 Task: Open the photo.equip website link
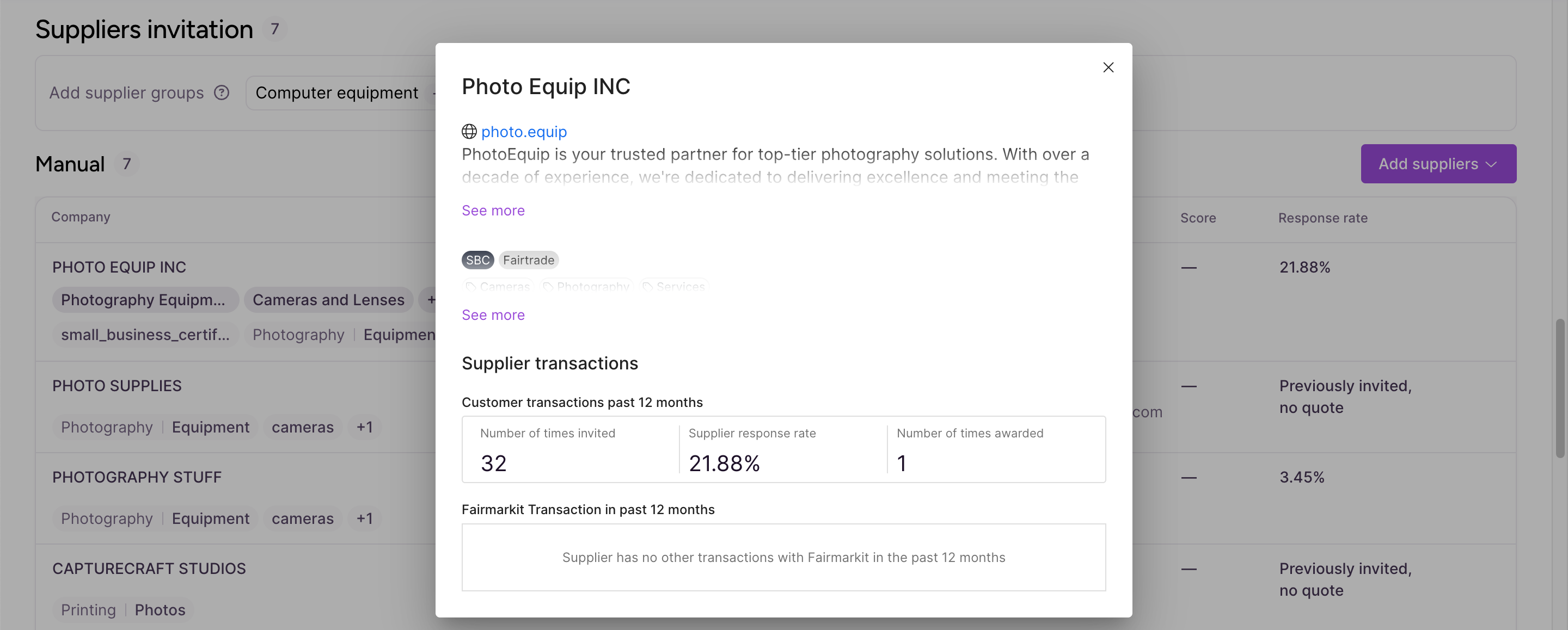click(523, 131)
